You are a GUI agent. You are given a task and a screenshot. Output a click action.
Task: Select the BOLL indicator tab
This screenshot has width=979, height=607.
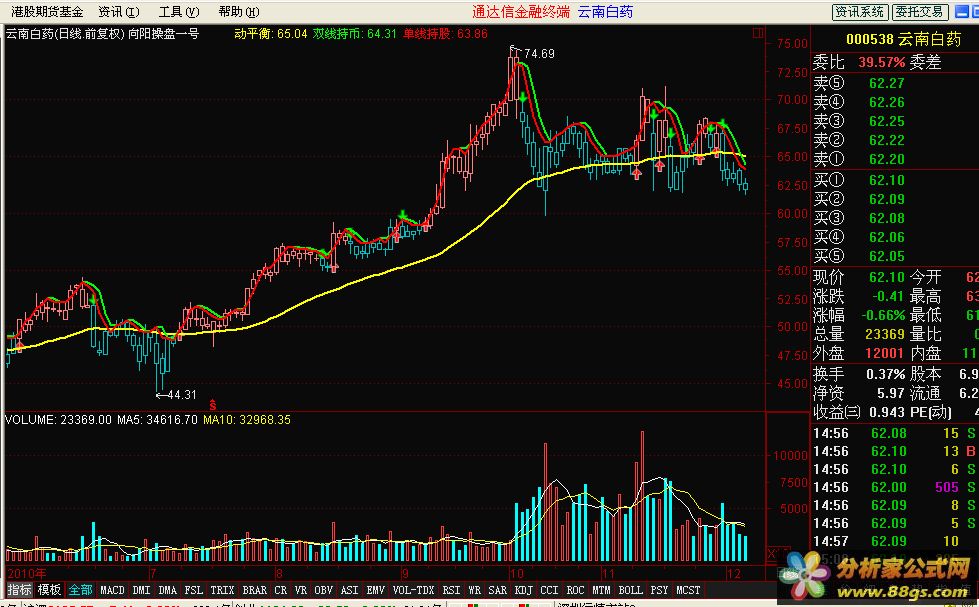point(631,590)
